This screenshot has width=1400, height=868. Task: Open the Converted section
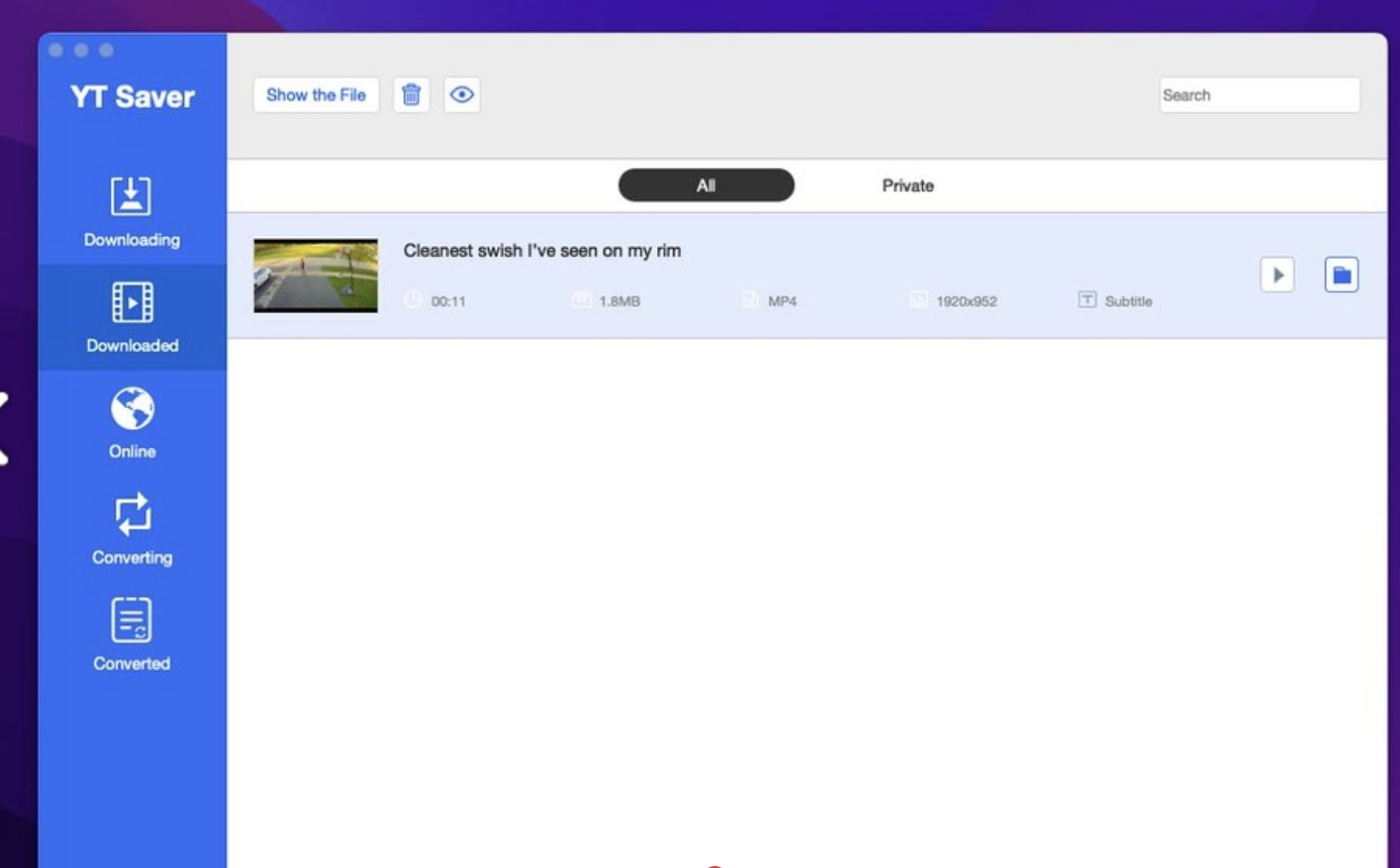tap(132, 633)
